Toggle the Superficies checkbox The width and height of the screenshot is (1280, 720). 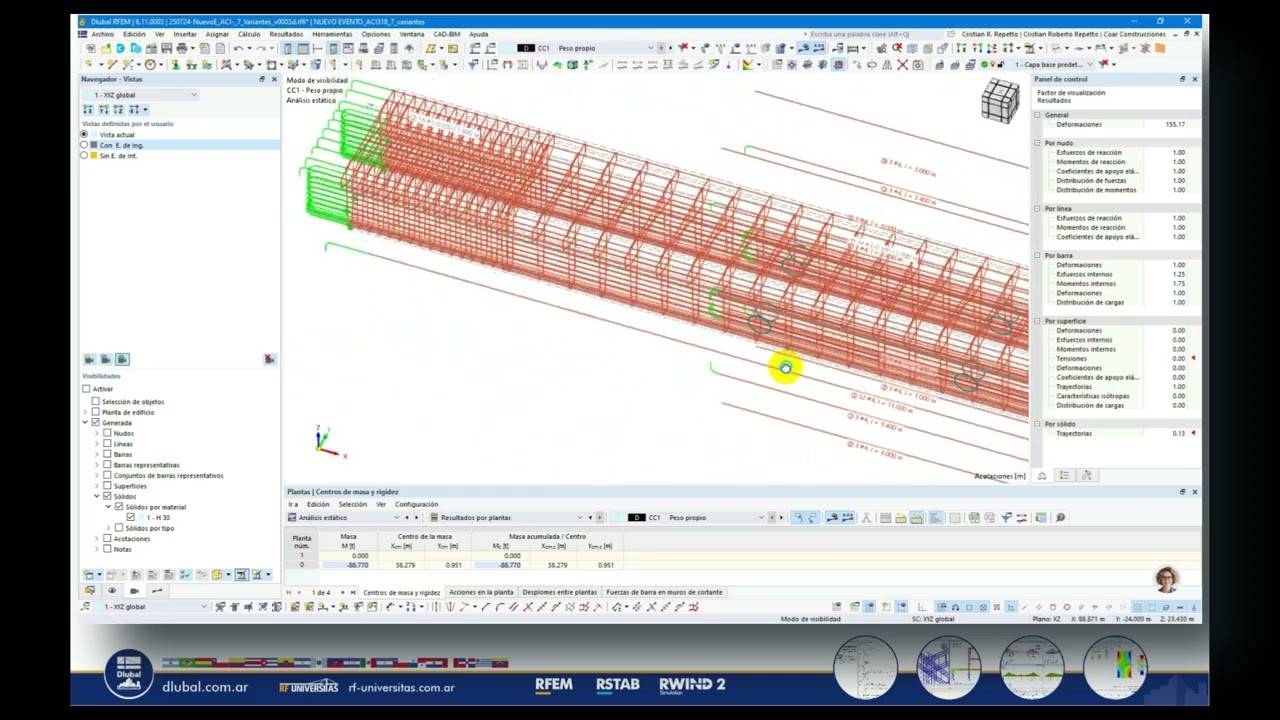(107, 486)
